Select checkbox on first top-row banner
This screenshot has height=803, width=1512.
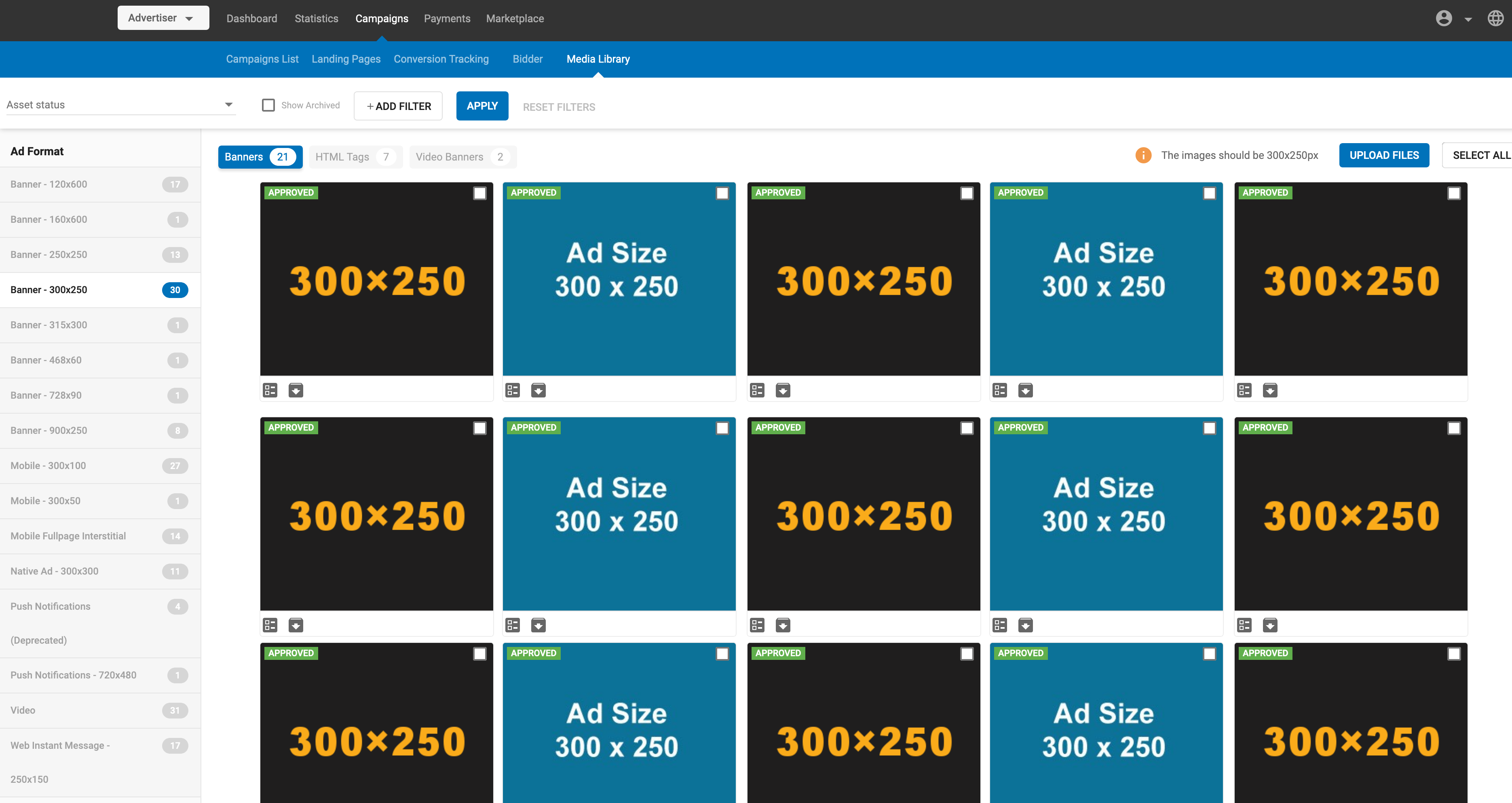[479, 193]
